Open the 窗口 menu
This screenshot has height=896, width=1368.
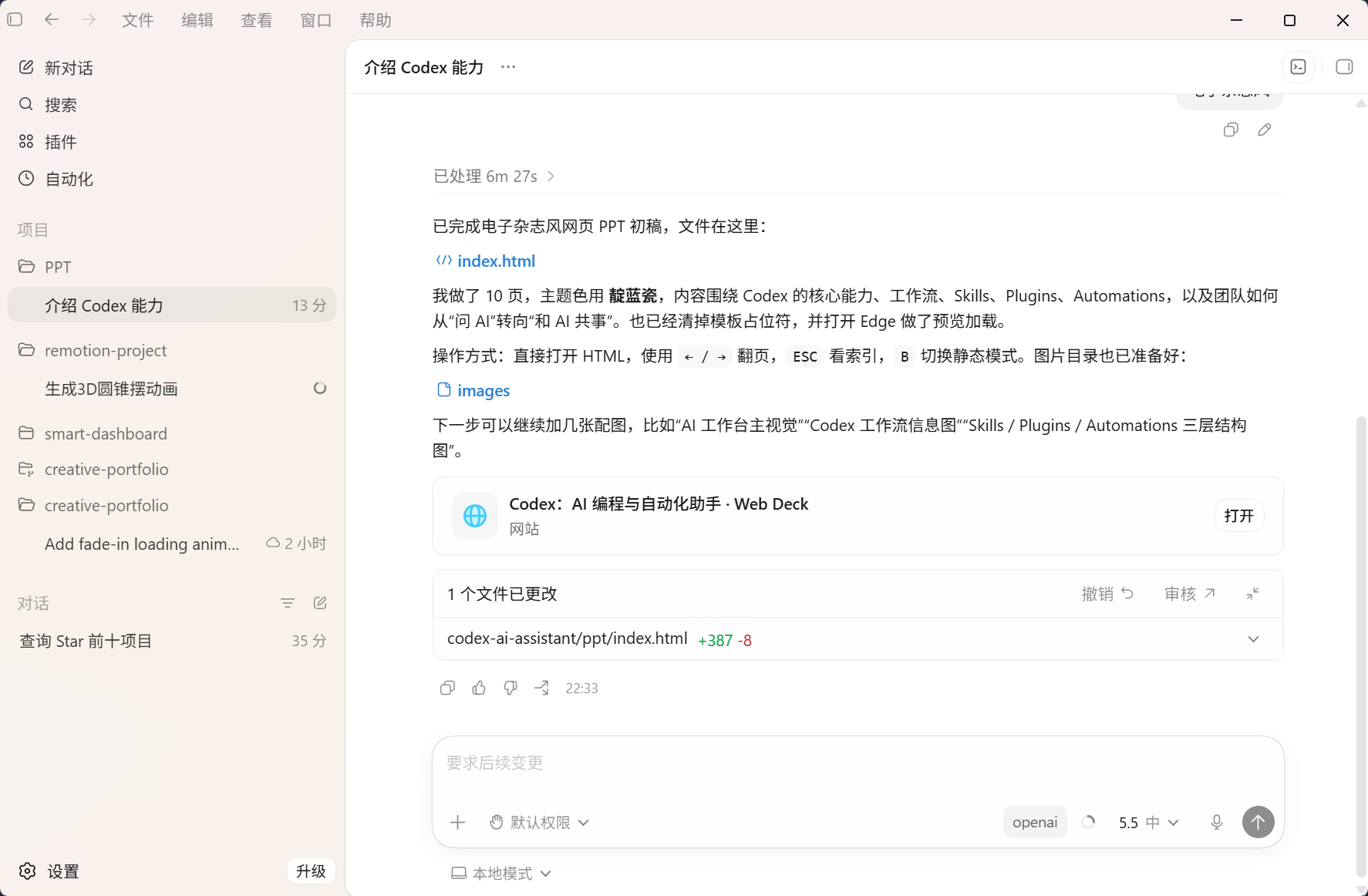(316, 20)
